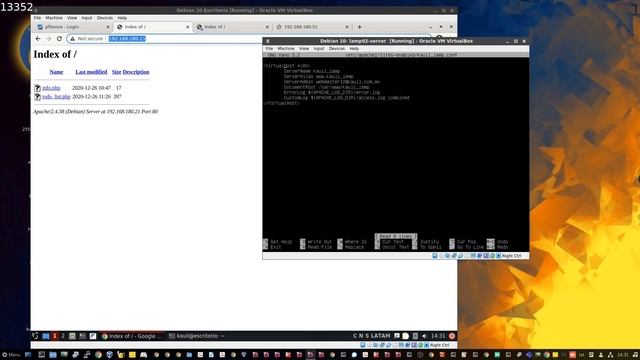This screenshot has height=360, width=640.
Task: Reload the Index of / page
Action: point(59,38)
